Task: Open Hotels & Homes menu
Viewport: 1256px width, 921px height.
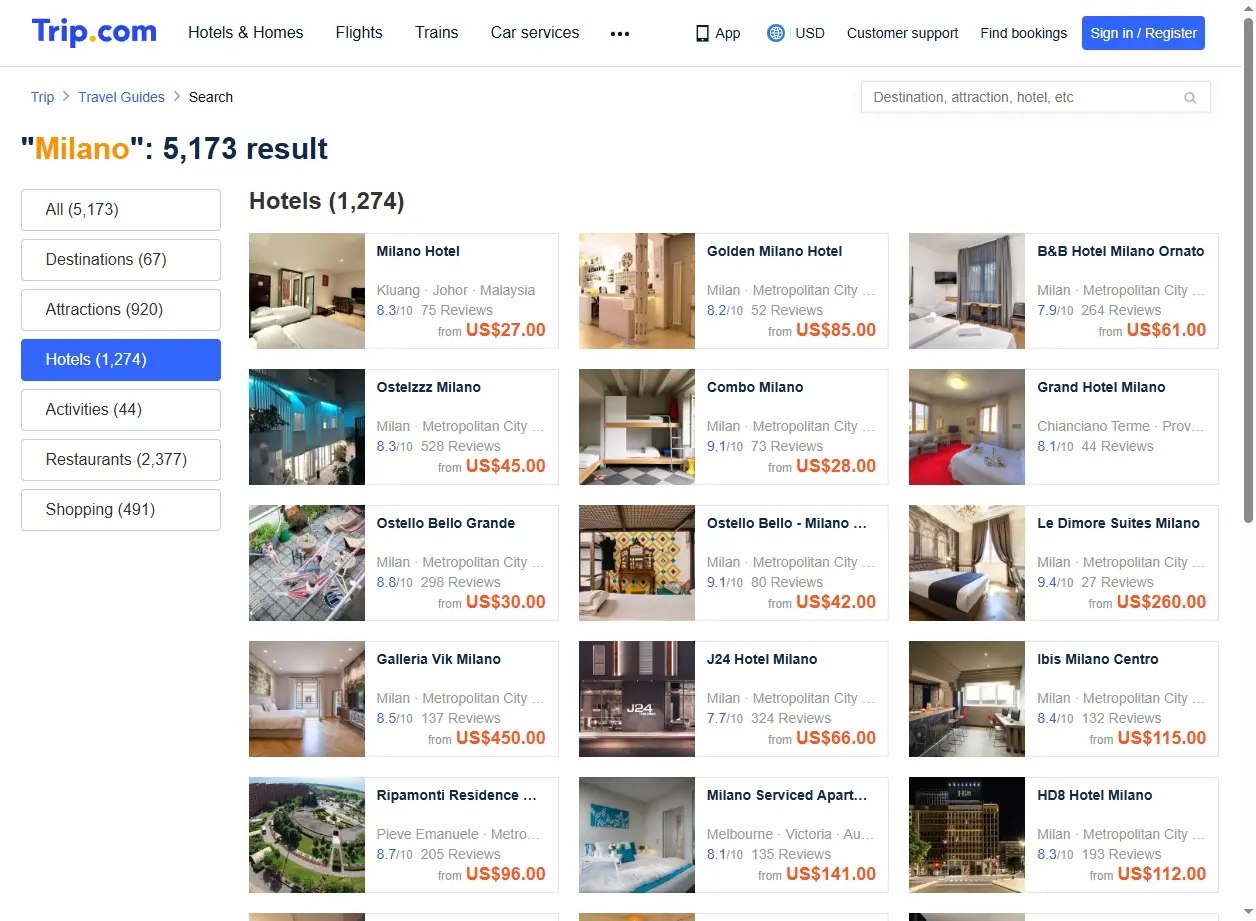Action: [246, 32]
